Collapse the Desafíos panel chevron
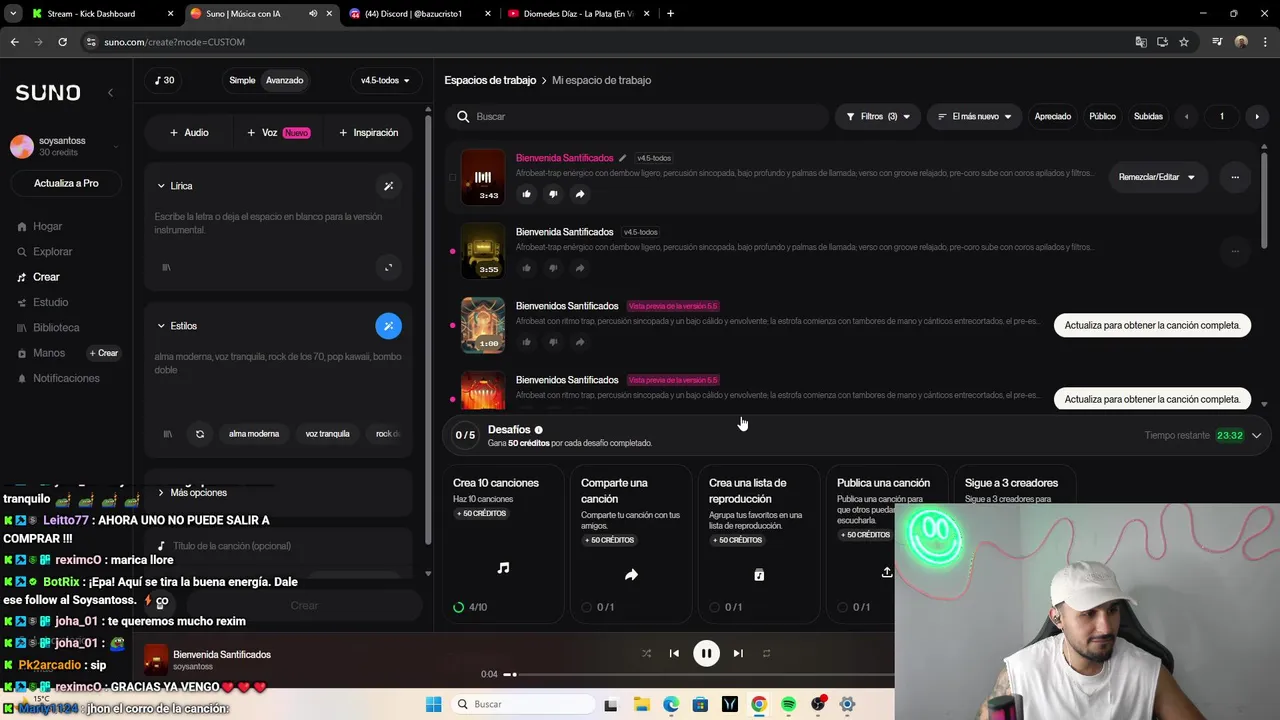 (1257, 436)
